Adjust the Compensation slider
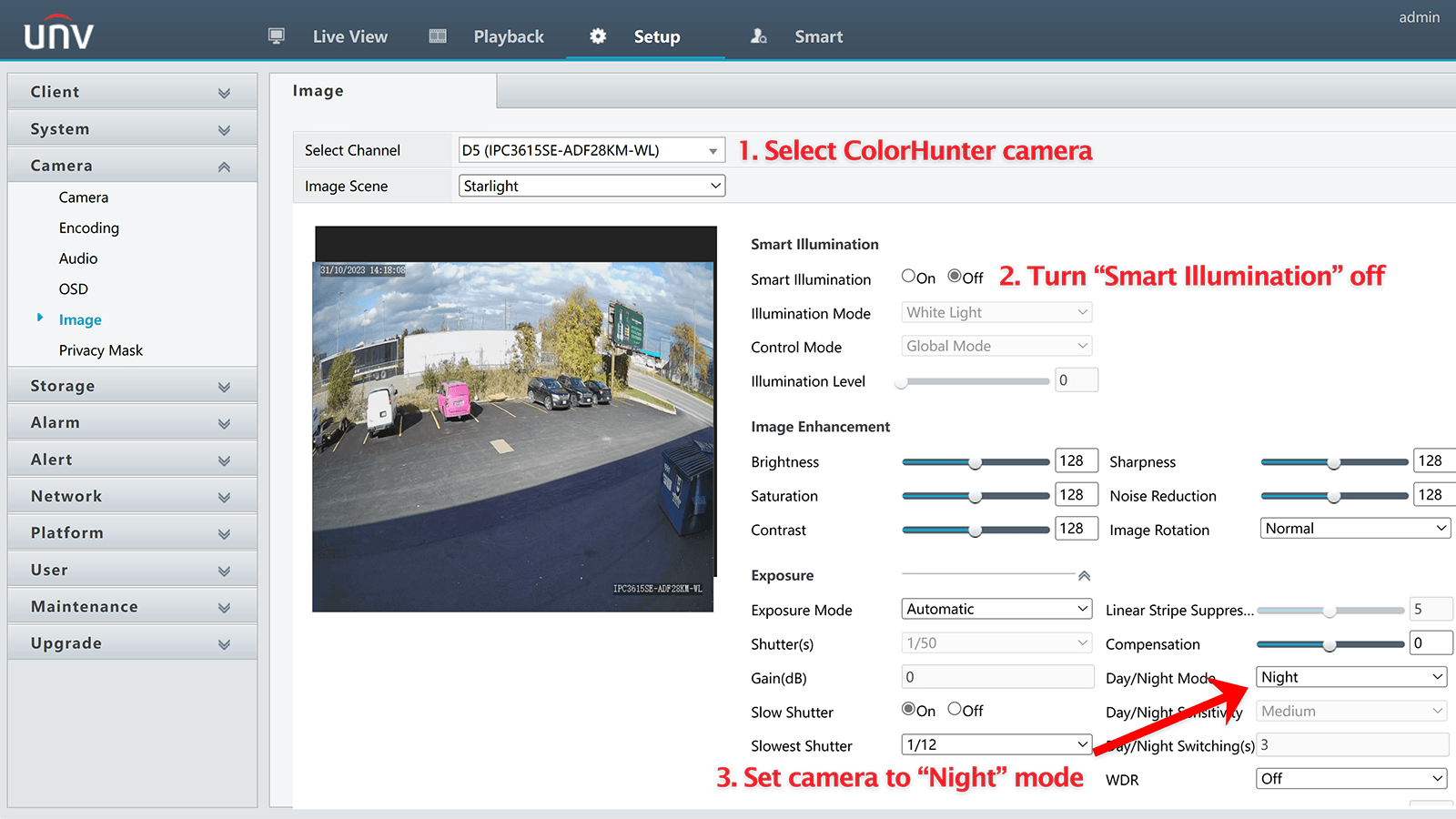 (x=1330, y=644)
